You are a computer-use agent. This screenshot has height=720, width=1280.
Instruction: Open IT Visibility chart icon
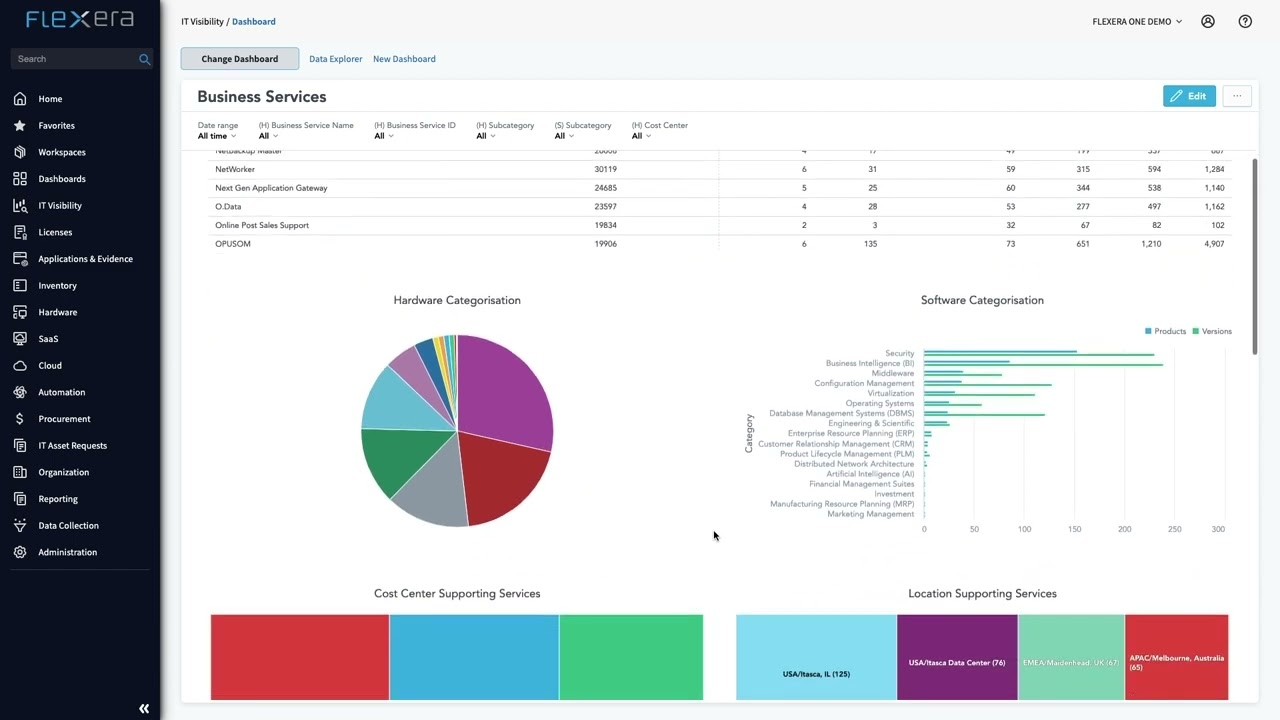[x=20, y=206]
